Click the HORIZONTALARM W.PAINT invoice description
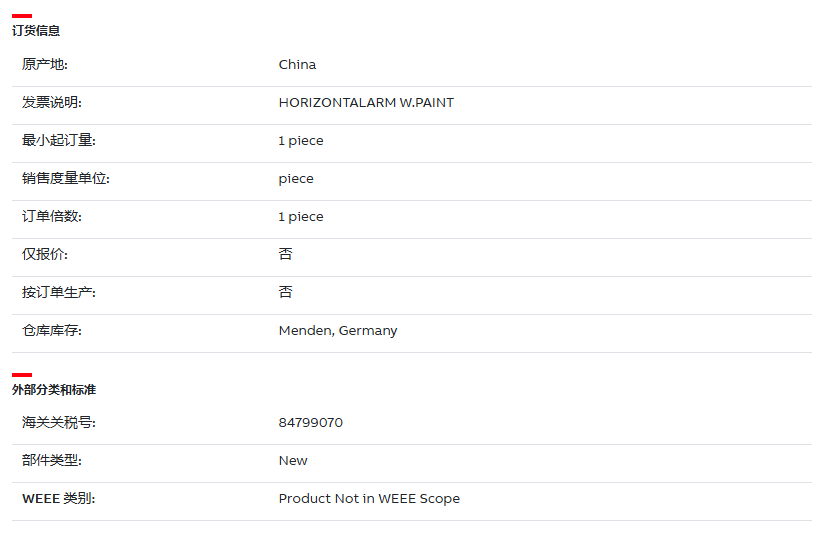 point(366,103)
